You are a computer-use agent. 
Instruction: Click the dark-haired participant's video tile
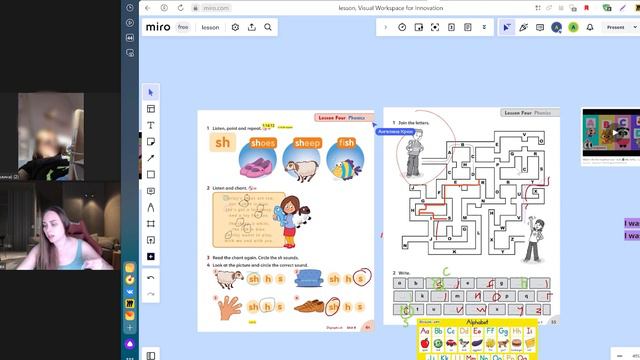click(60, 226)
